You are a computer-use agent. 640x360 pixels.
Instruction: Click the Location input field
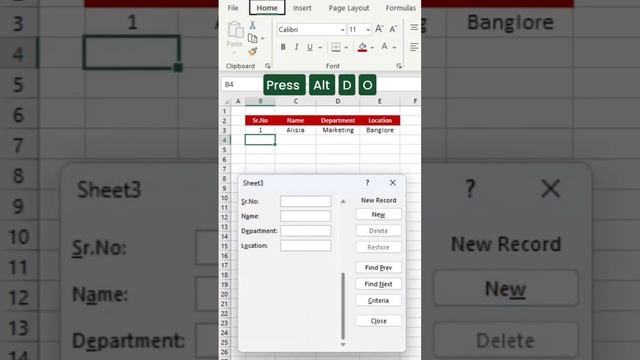pos(306,245)
